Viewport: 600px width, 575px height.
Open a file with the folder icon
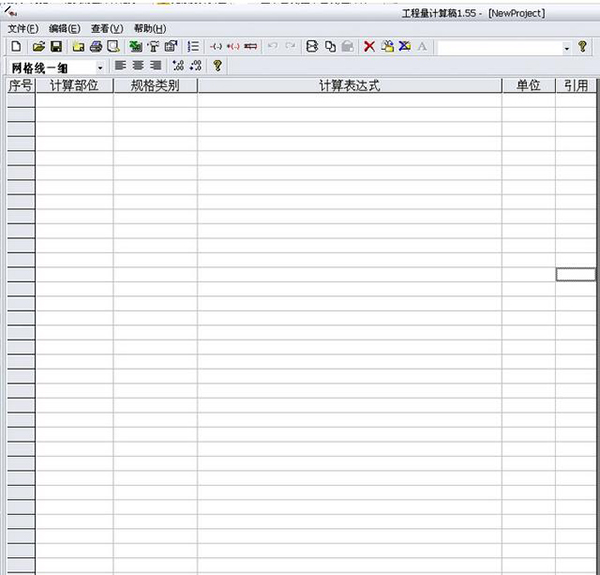(38, 47)
